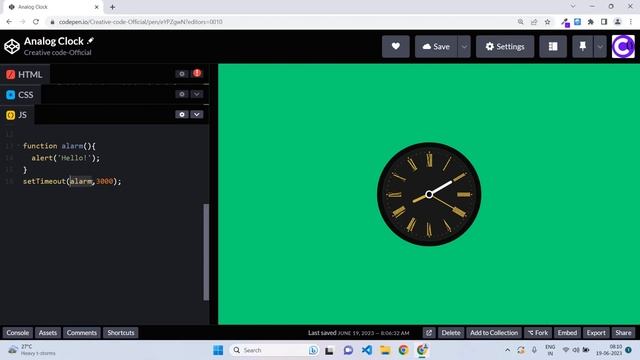640x360 pixels.
Task: View HTML error warning icon
Action: click(x=197, y=73)
